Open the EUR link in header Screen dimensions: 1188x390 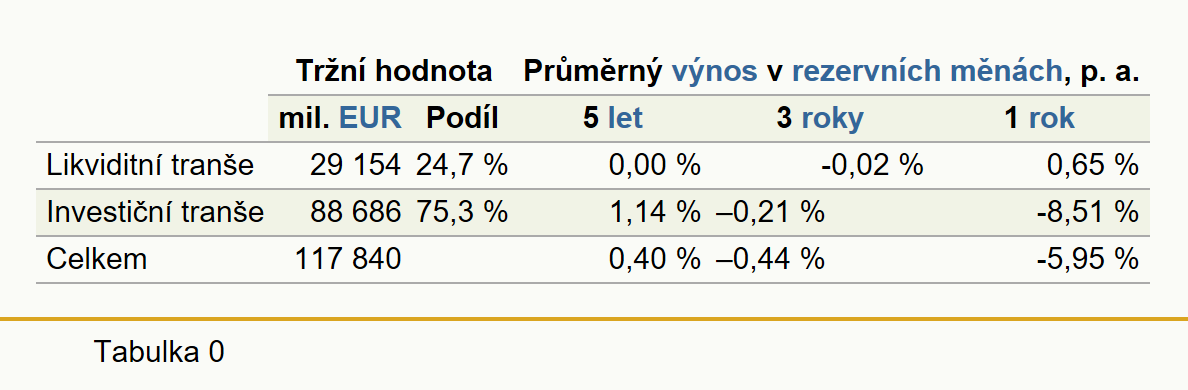pos(370,118)
